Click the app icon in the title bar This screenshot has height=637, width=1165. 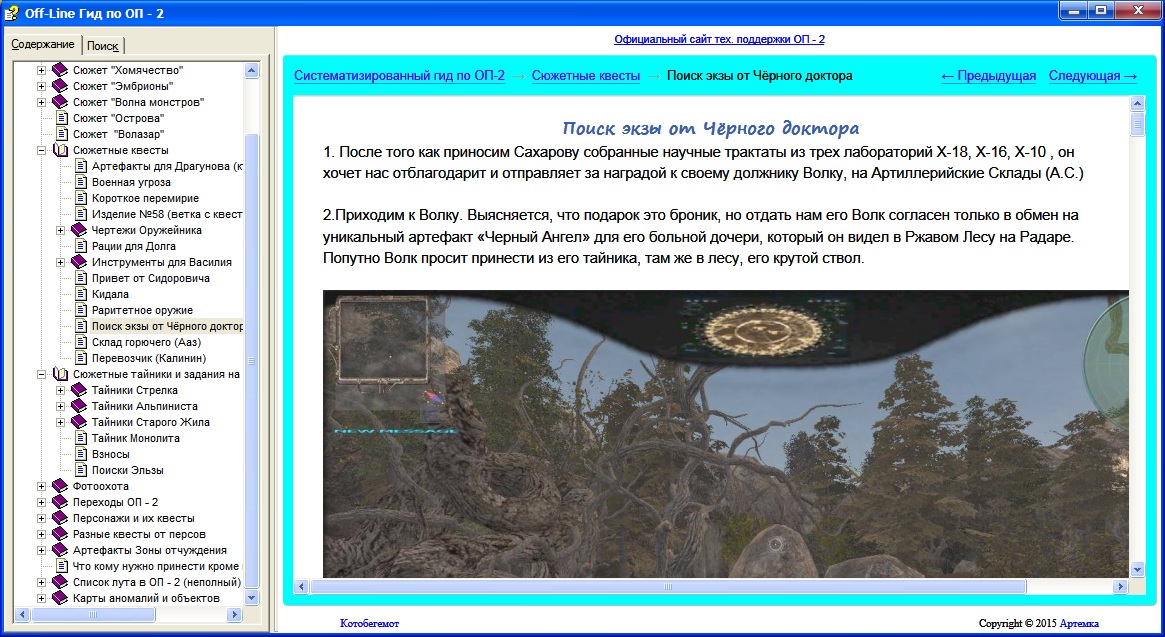[x=11, y=13]
